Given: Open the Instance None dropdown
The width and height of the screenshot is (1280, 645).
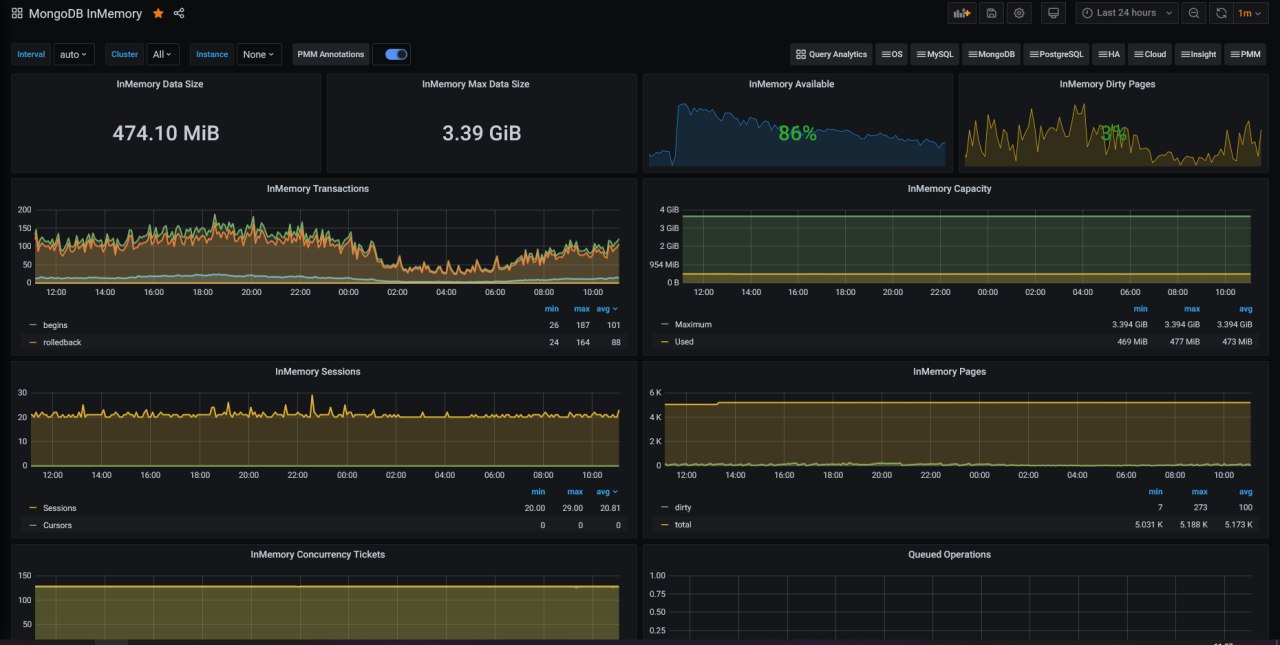Looking at the screenshot, I should (259, 54).
